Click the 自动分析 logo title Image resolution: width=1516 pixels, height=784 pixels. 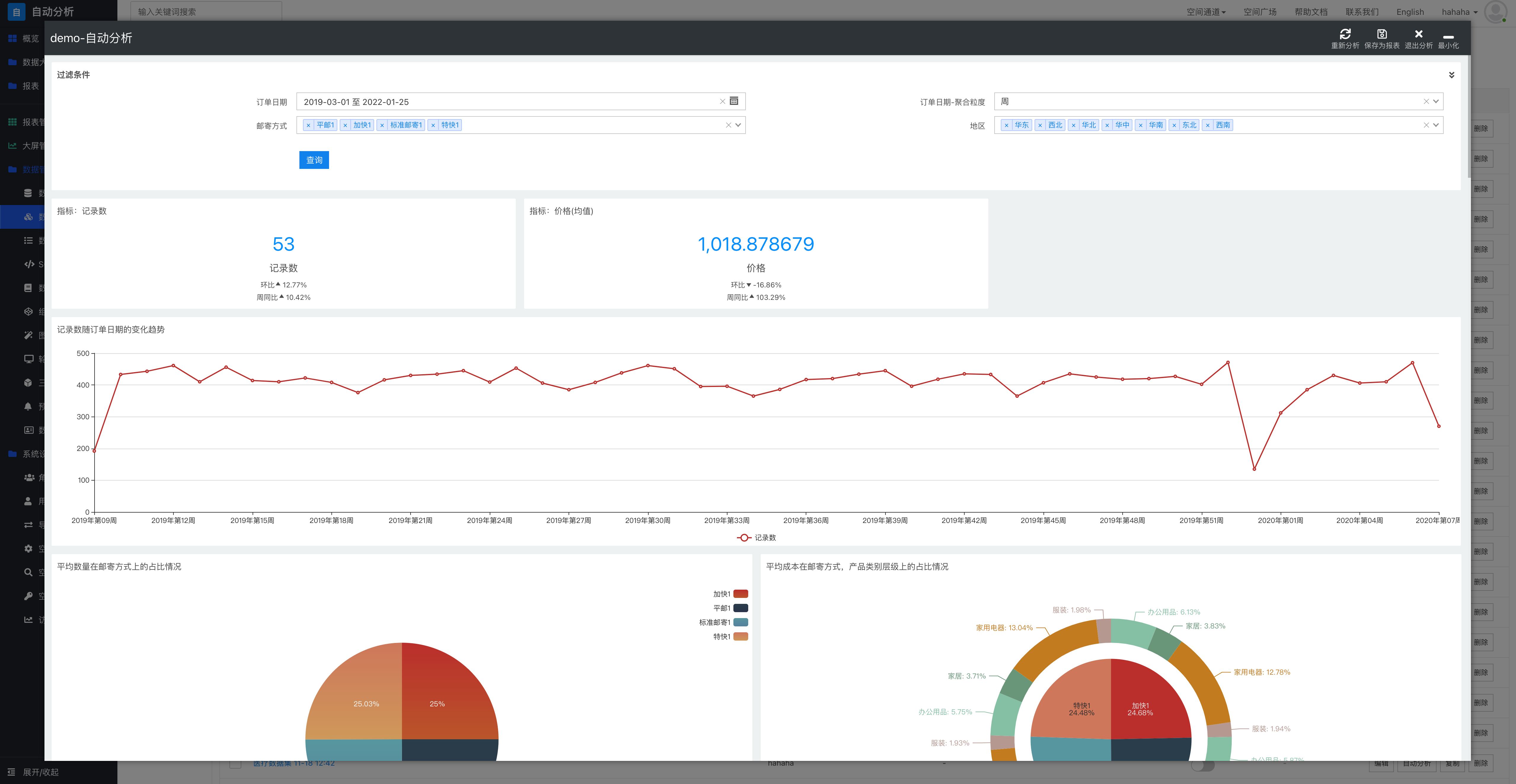(52, 12)
